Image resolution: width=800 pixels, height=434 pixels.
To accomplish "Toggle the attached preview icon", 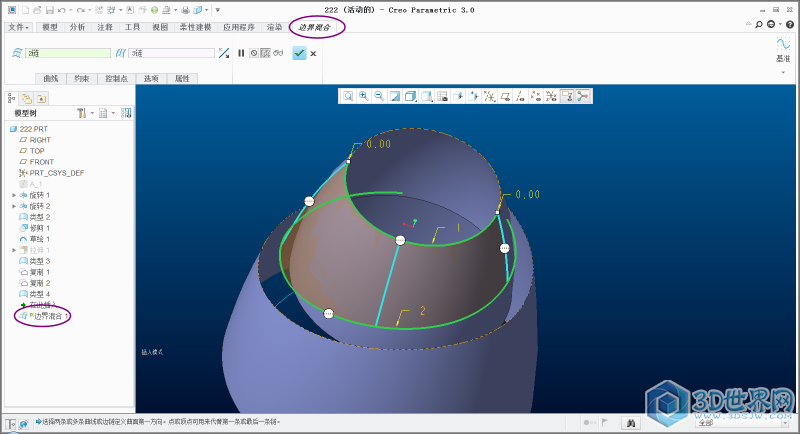I will tap(265, 53).
